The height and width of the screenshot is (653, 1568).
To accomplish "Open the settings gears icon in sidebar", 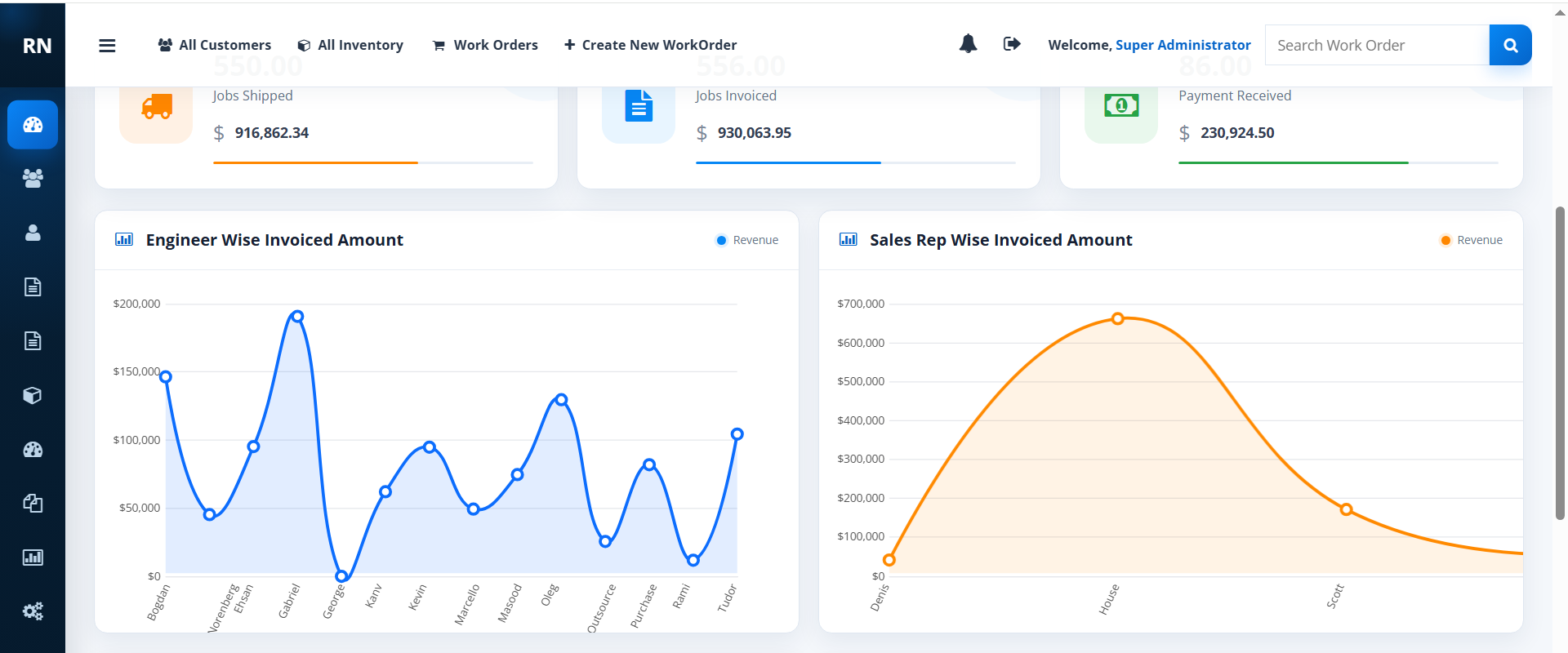I will [33, 611].
